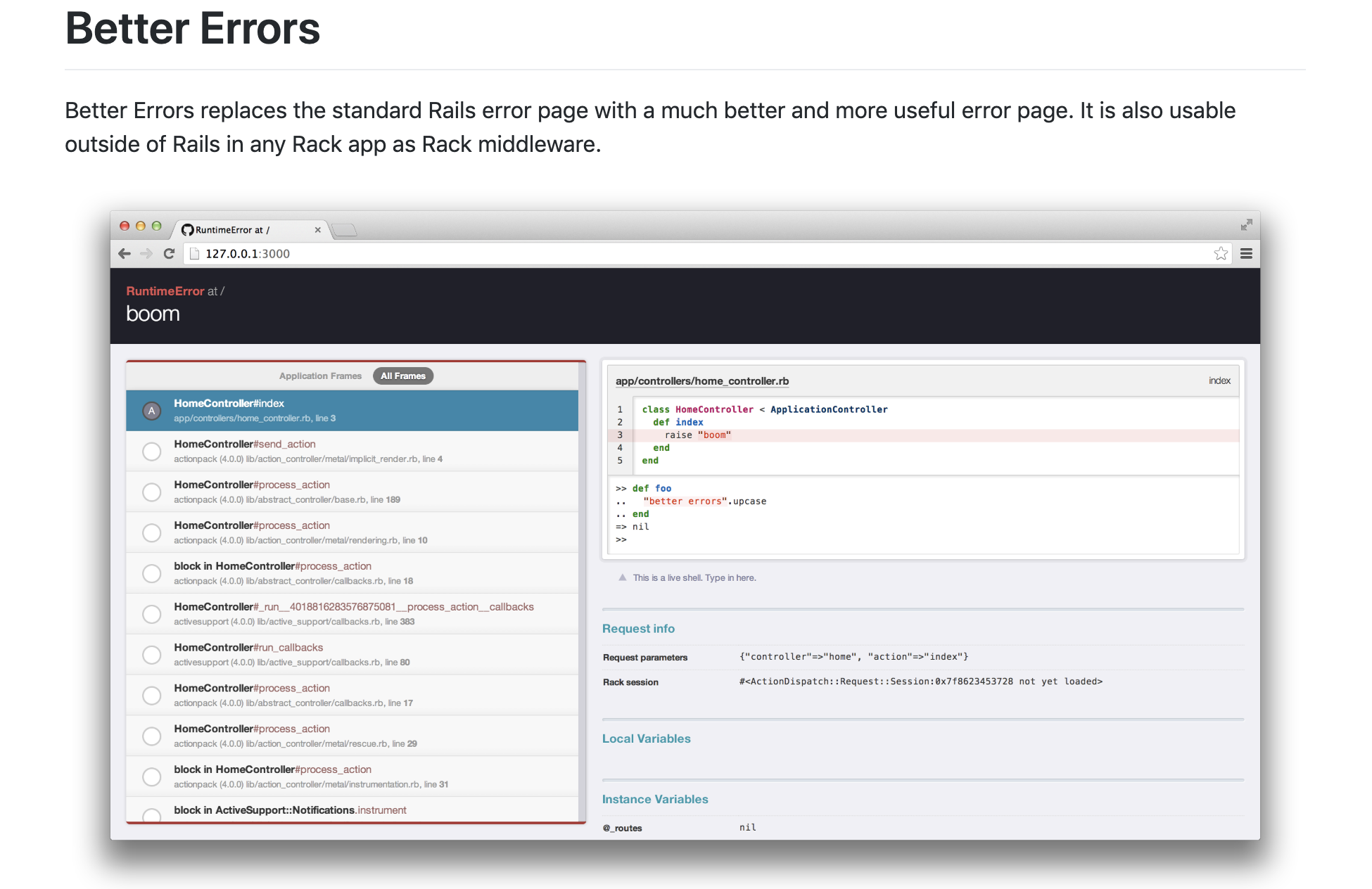Click the bookmark star in the address bar
Image resolution: width=1372 pixels, height=889 pixels.
tap(1221, 253)
